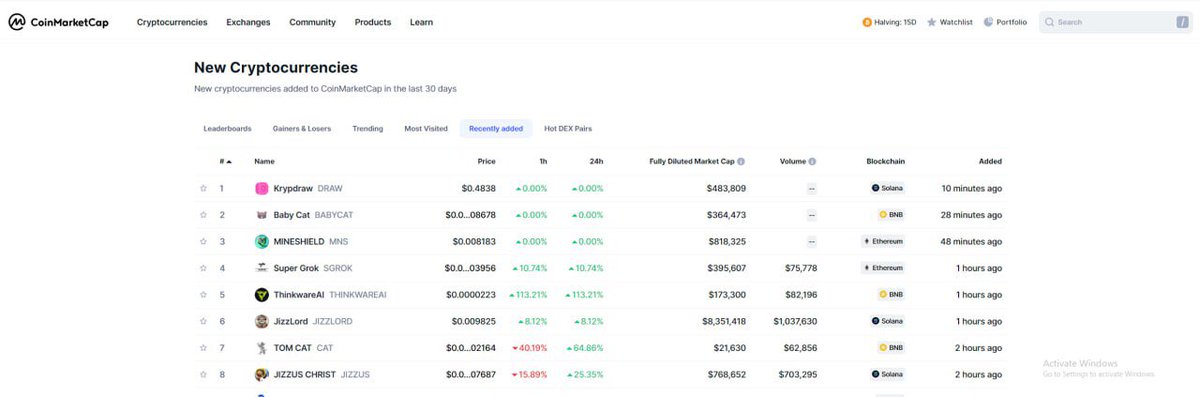Viewport: 1200px width, 397px height.
Task: Click the Solana badge in JizzLord row
Action: pos(887,321)
